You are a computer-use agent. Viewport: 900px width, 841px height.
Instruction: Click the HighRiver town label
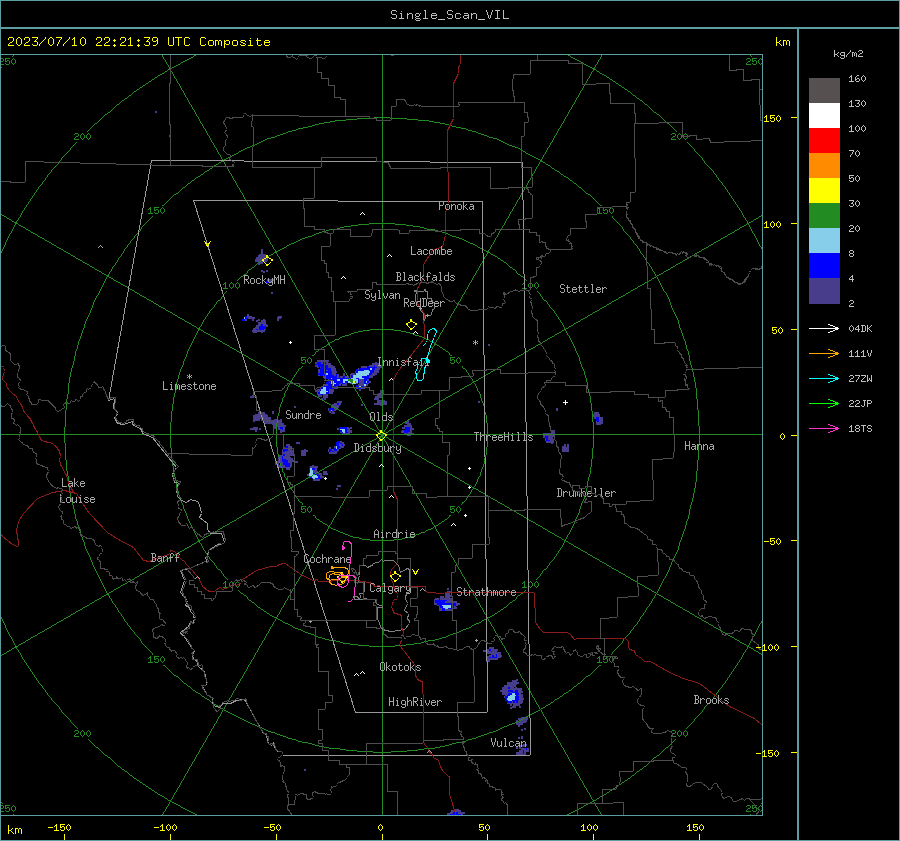coord(414,703)
